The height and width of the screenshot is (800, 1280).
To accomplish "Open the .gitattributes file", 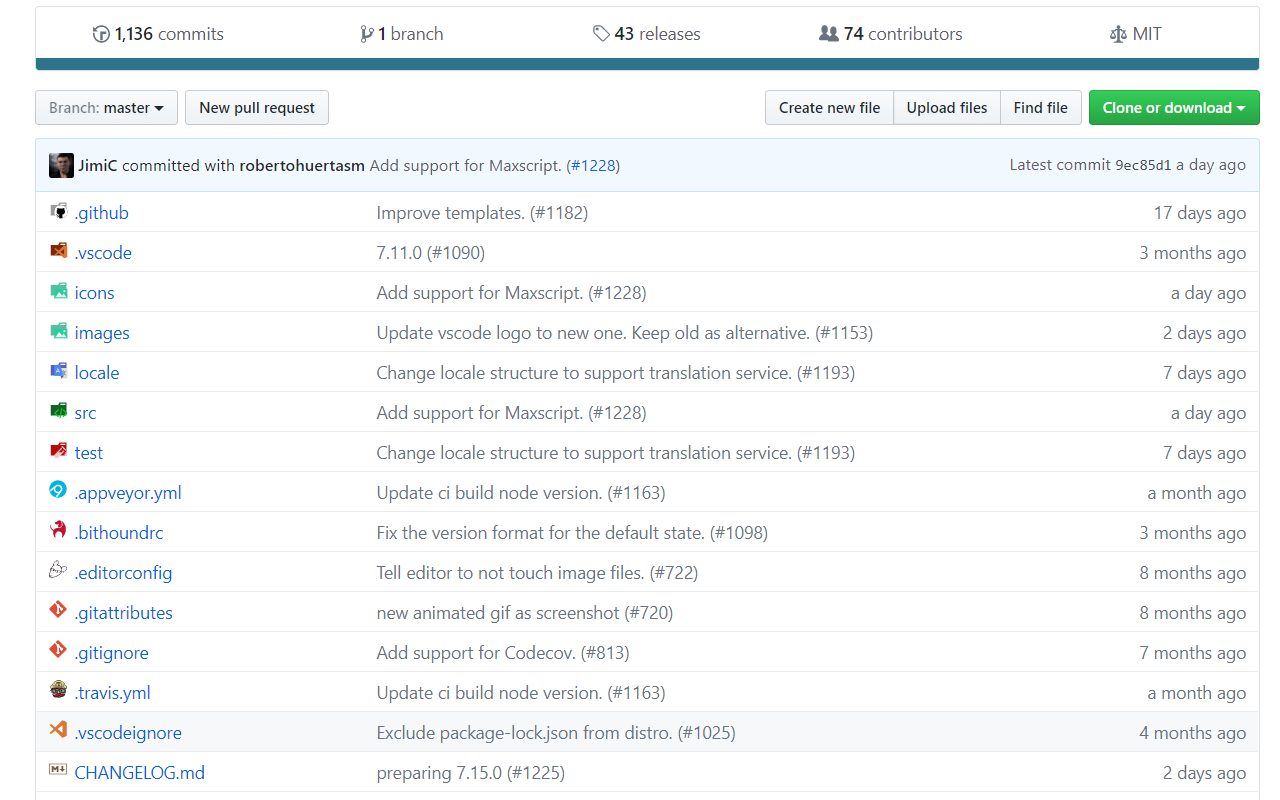I will click(124, 613).
